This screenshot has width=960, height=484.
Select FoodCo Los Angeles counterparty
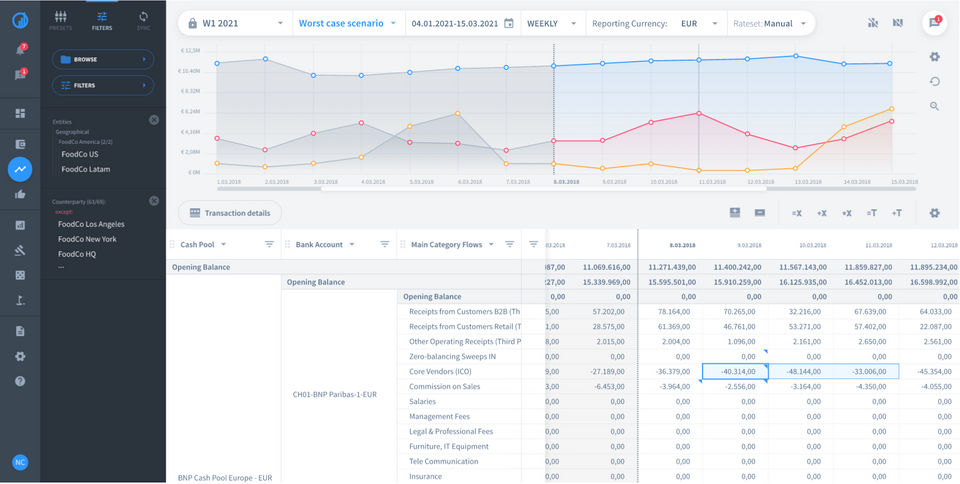pos(91,224)
